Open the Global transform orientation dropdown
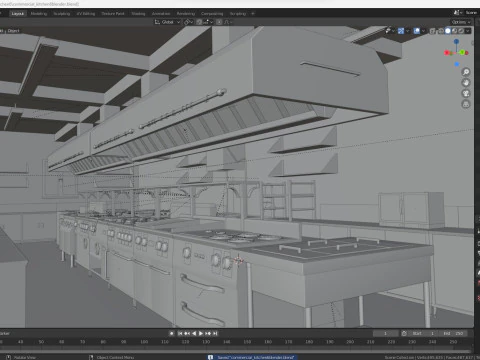Screen dimensions: 480x360 point(167,22)
